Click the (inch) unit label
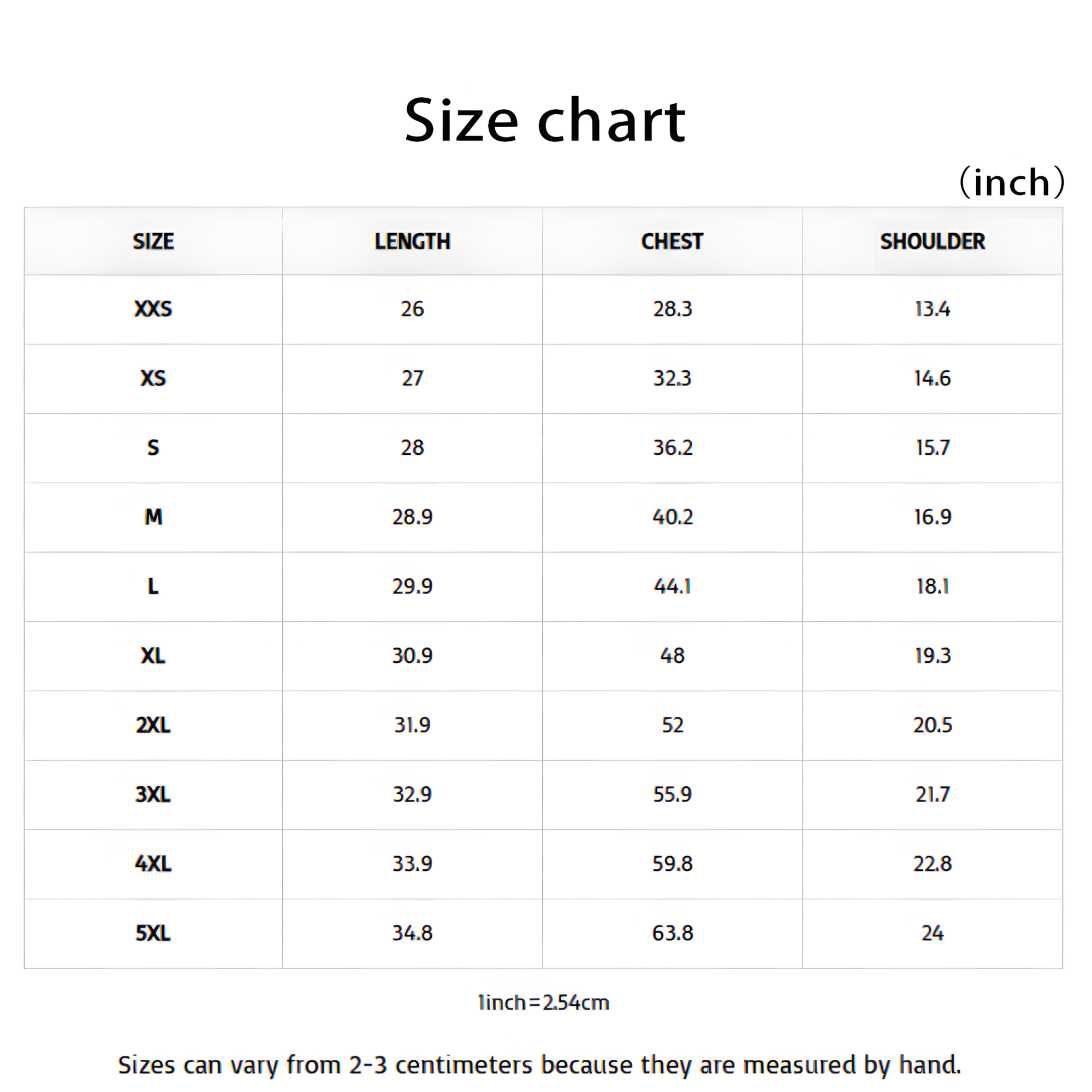 pyautogui.click(x=1012, y=182)
